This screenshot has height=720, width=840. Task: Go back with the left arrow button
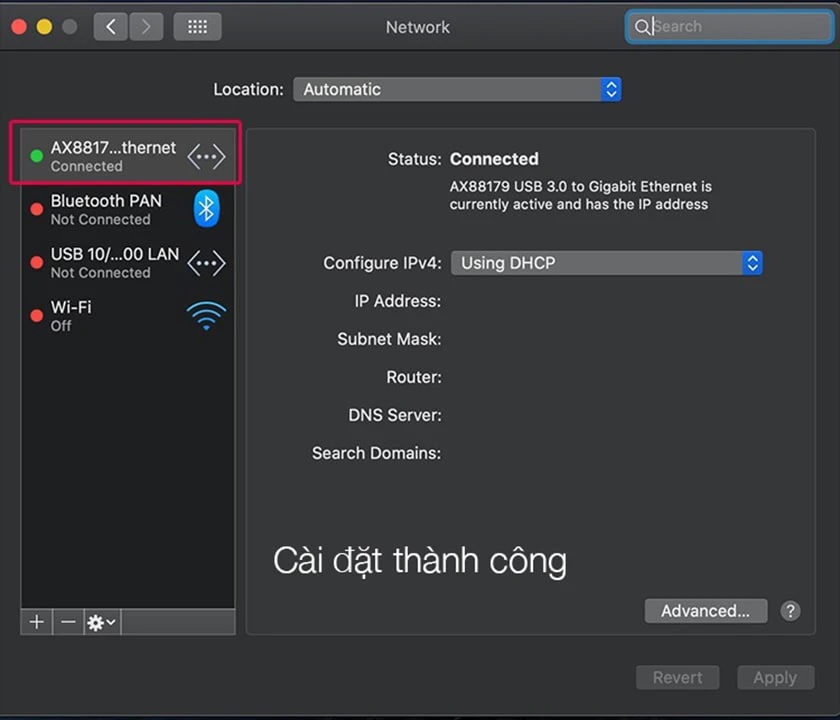(111, 27)
